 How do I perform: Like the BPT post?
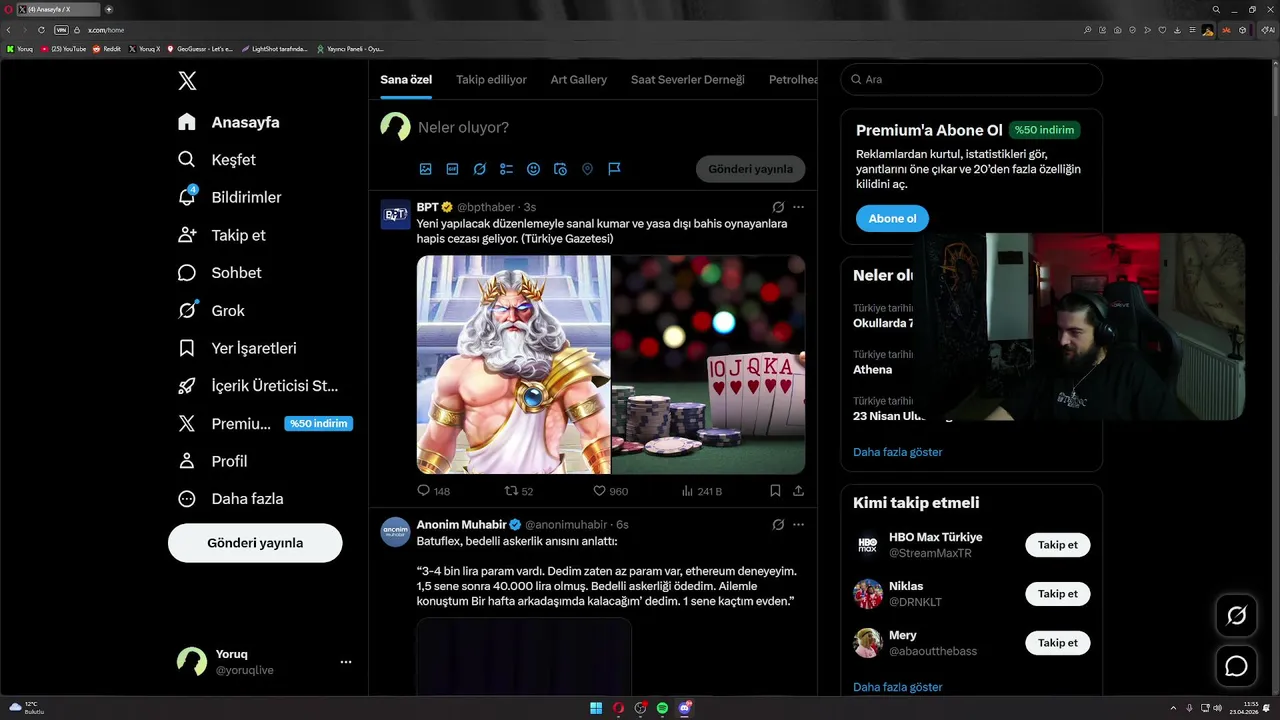pyautogui.click(x=610, y=491)
